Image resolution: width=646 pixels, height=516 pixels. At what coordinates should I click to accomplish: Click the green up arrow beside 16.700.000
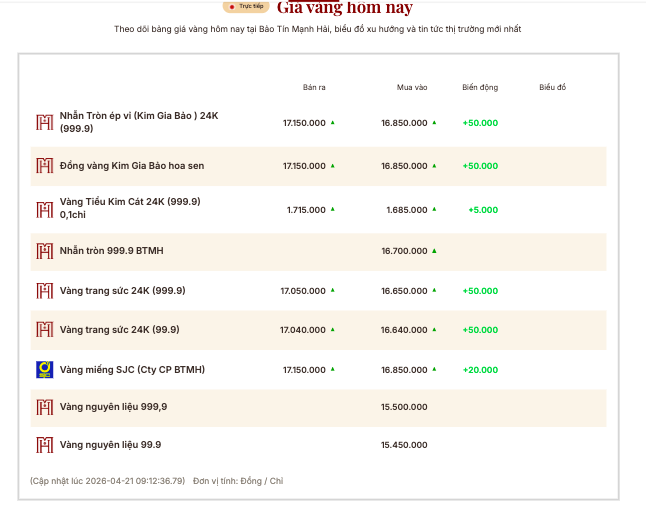(434, 250)
